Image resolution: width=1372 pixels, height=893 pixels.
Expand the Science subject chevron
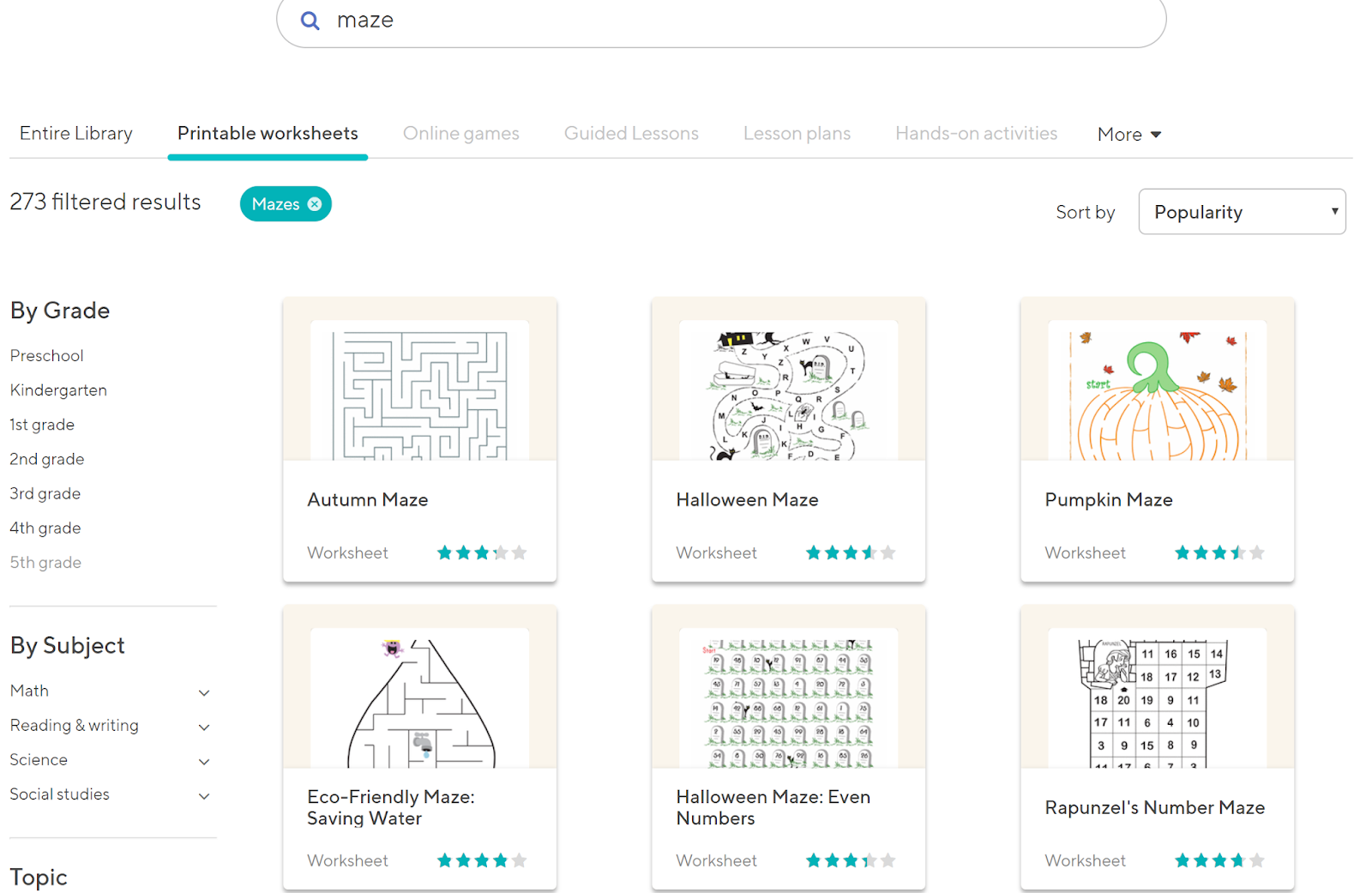coord(204,761)
